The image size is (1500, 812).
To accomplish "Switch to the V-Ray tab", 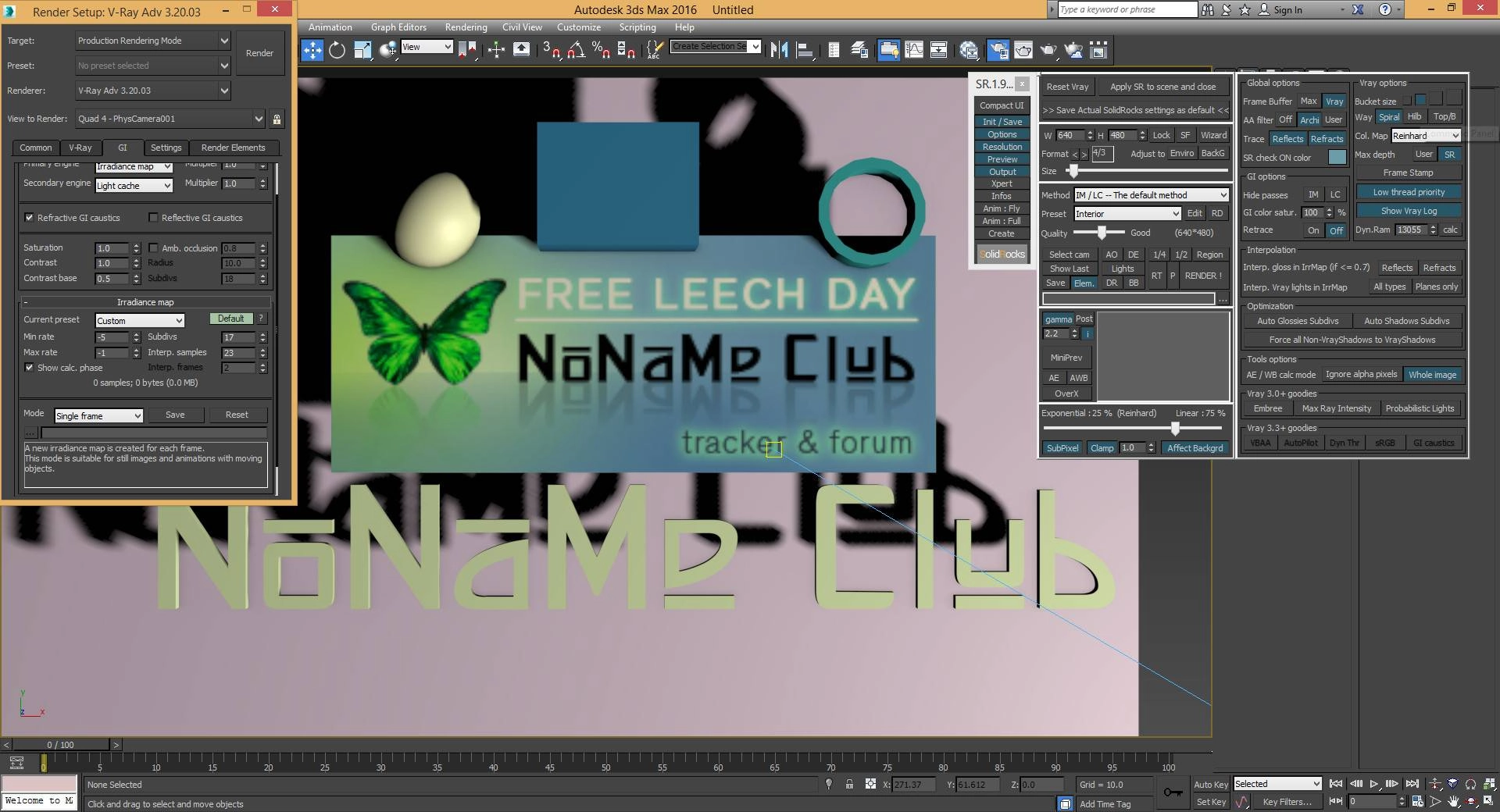I will click(x=80, y=148).
